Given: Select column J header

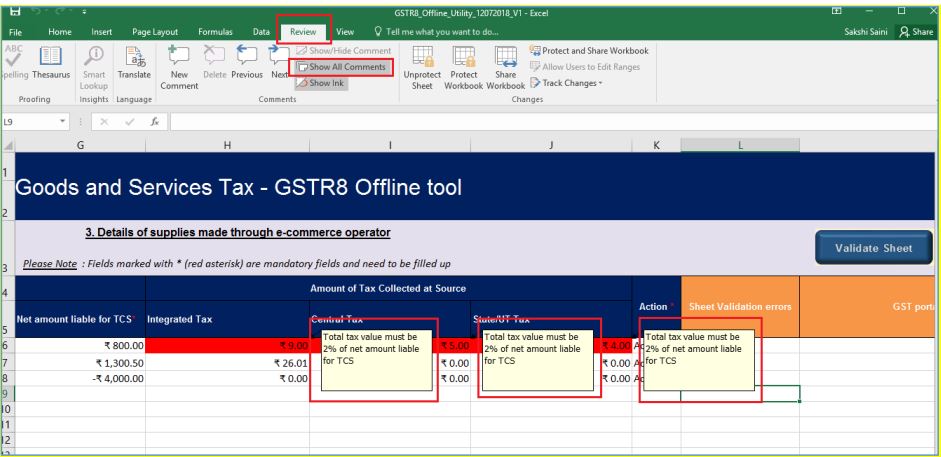Looking at the screenshot, I should coord(552,145).
